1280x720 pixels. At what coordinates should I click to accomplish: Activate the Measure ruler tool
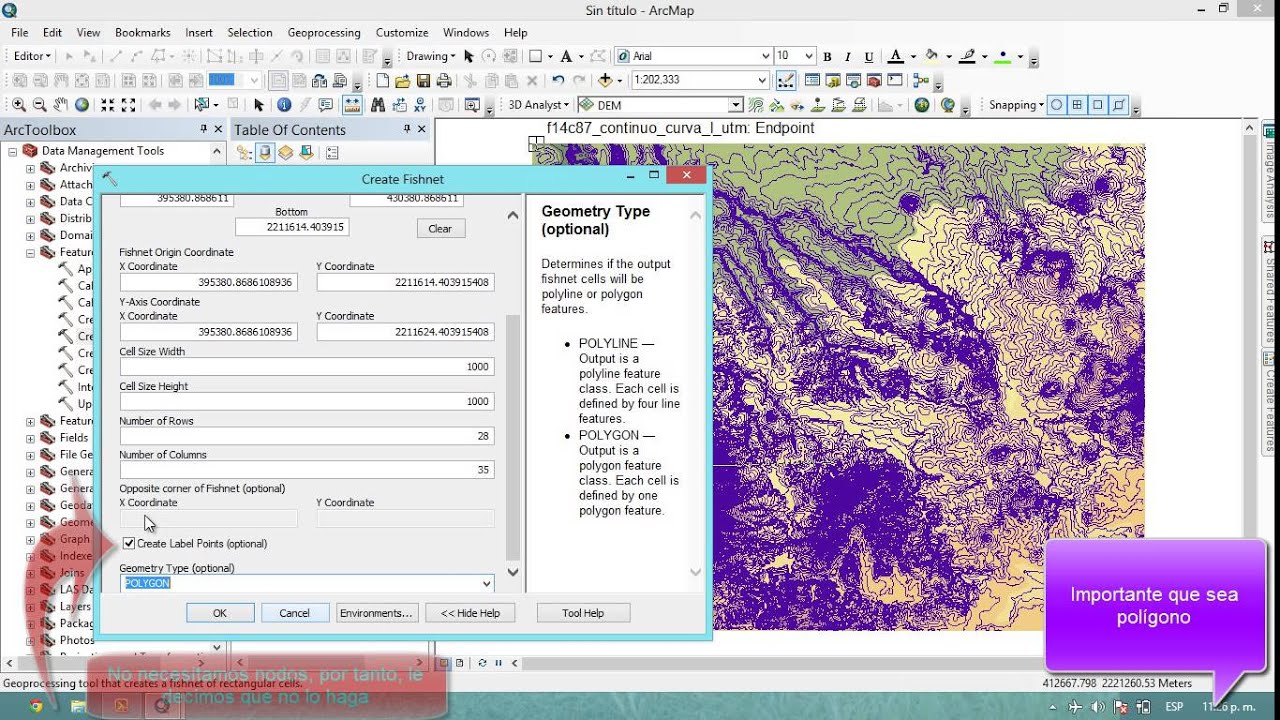(x=352, y=104)
